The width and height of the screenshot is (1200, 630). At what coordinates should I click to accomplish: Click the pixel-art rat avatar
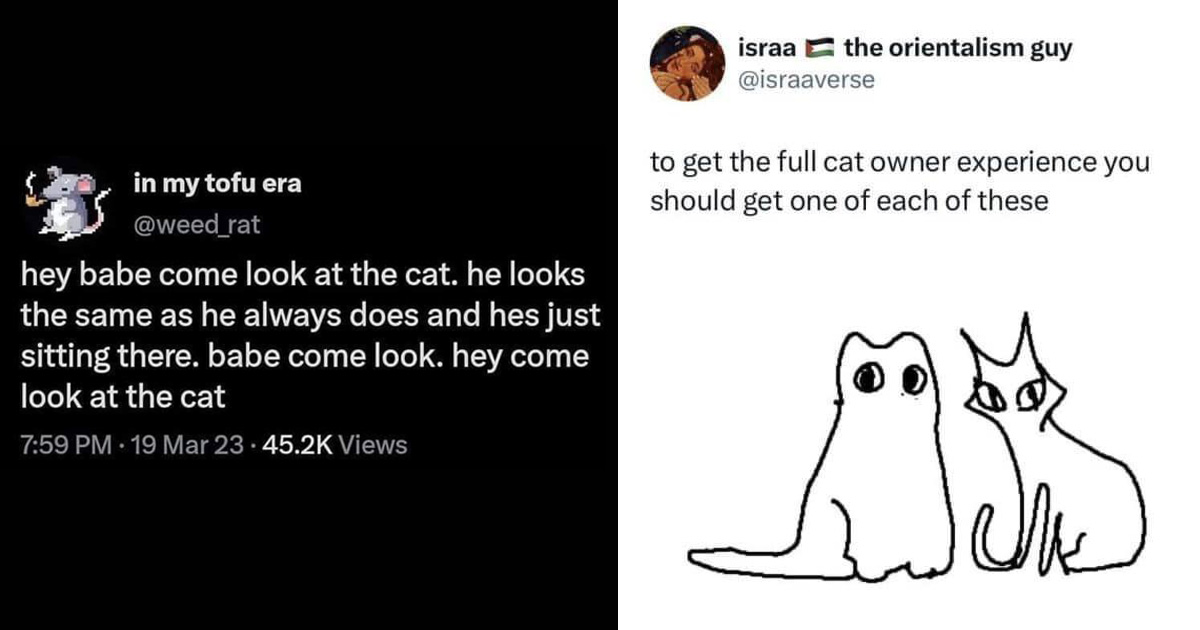tap(64, 201)
